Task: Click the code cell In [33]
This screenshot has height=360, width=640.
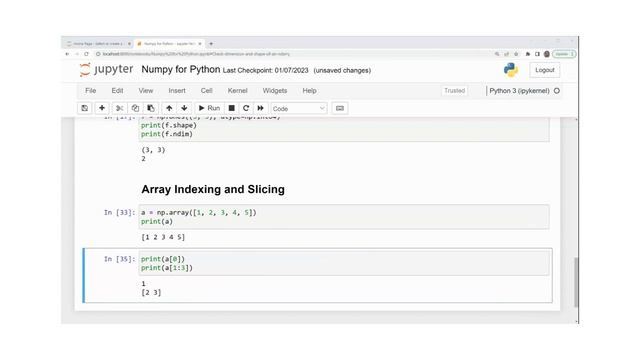Action: click(344, 217)
